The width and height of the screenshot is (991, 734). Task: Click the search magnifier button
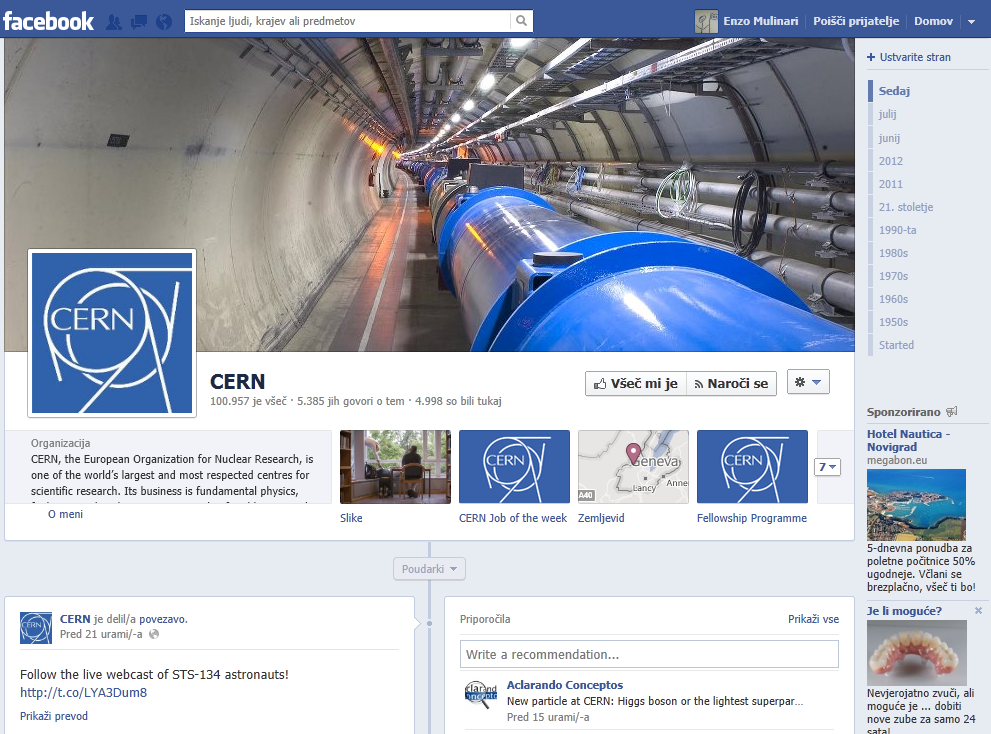click(521, 21)
